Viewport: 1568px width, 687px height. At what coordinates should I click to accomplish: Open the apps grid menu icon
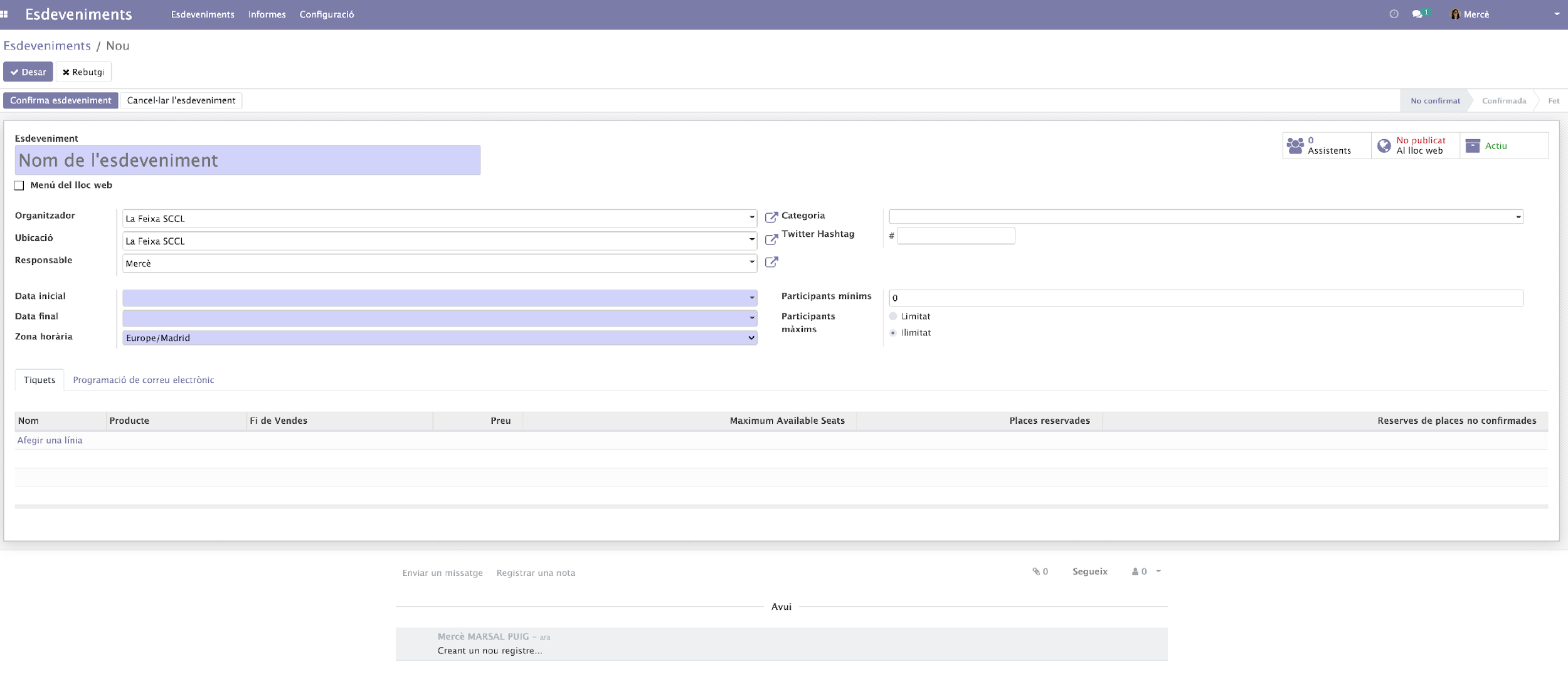click(x=4, y=14)
